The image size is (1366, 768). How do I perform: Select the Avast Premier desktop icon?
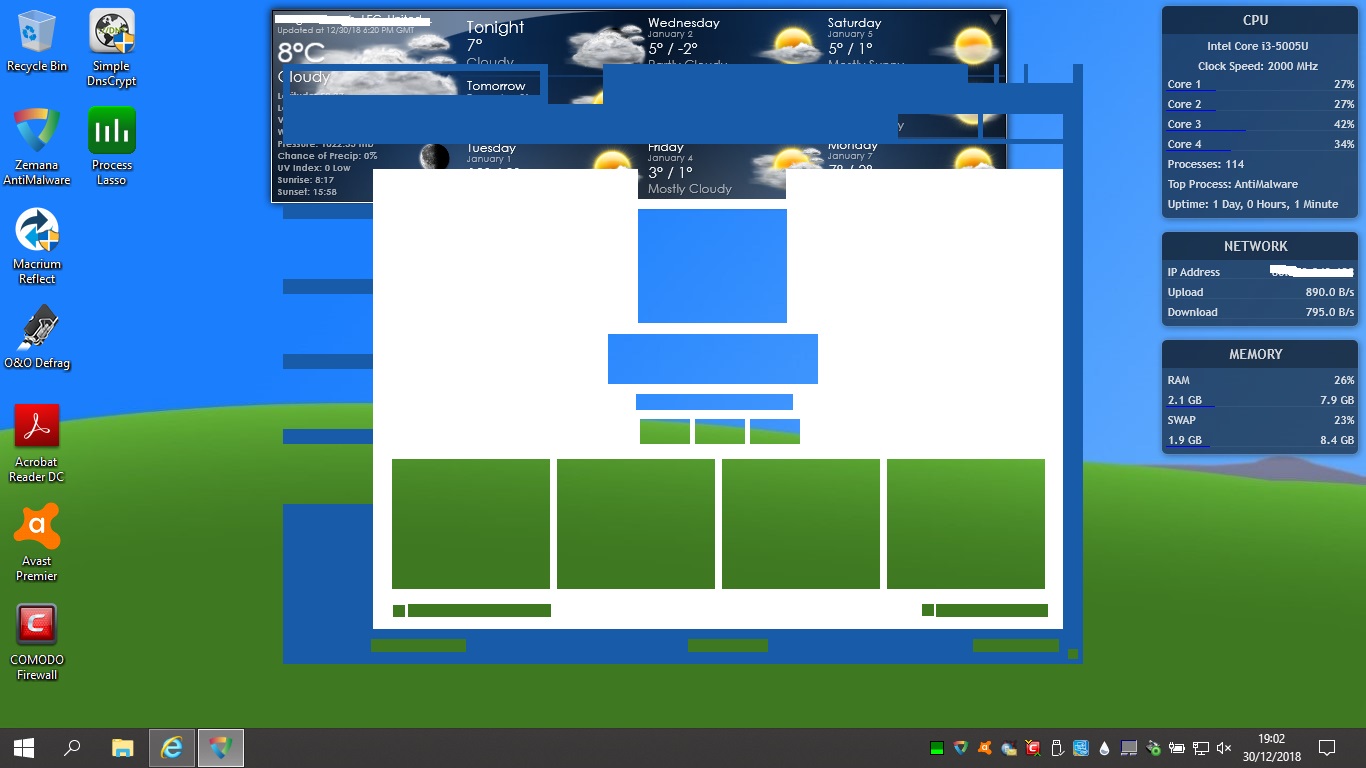point(37,543)
